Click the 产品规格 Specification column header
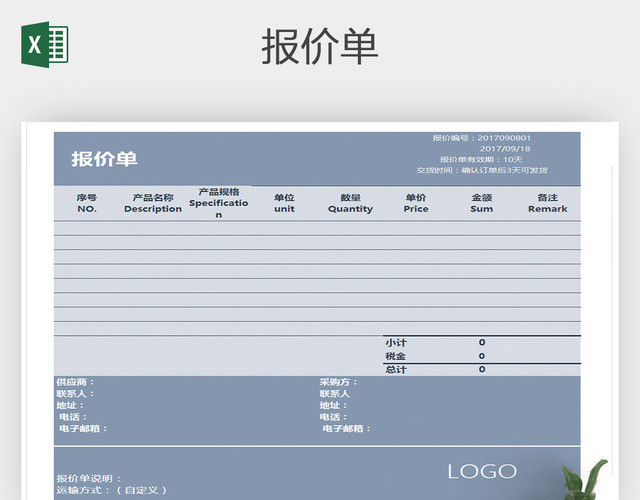640x500 pixels. (219, 203)
